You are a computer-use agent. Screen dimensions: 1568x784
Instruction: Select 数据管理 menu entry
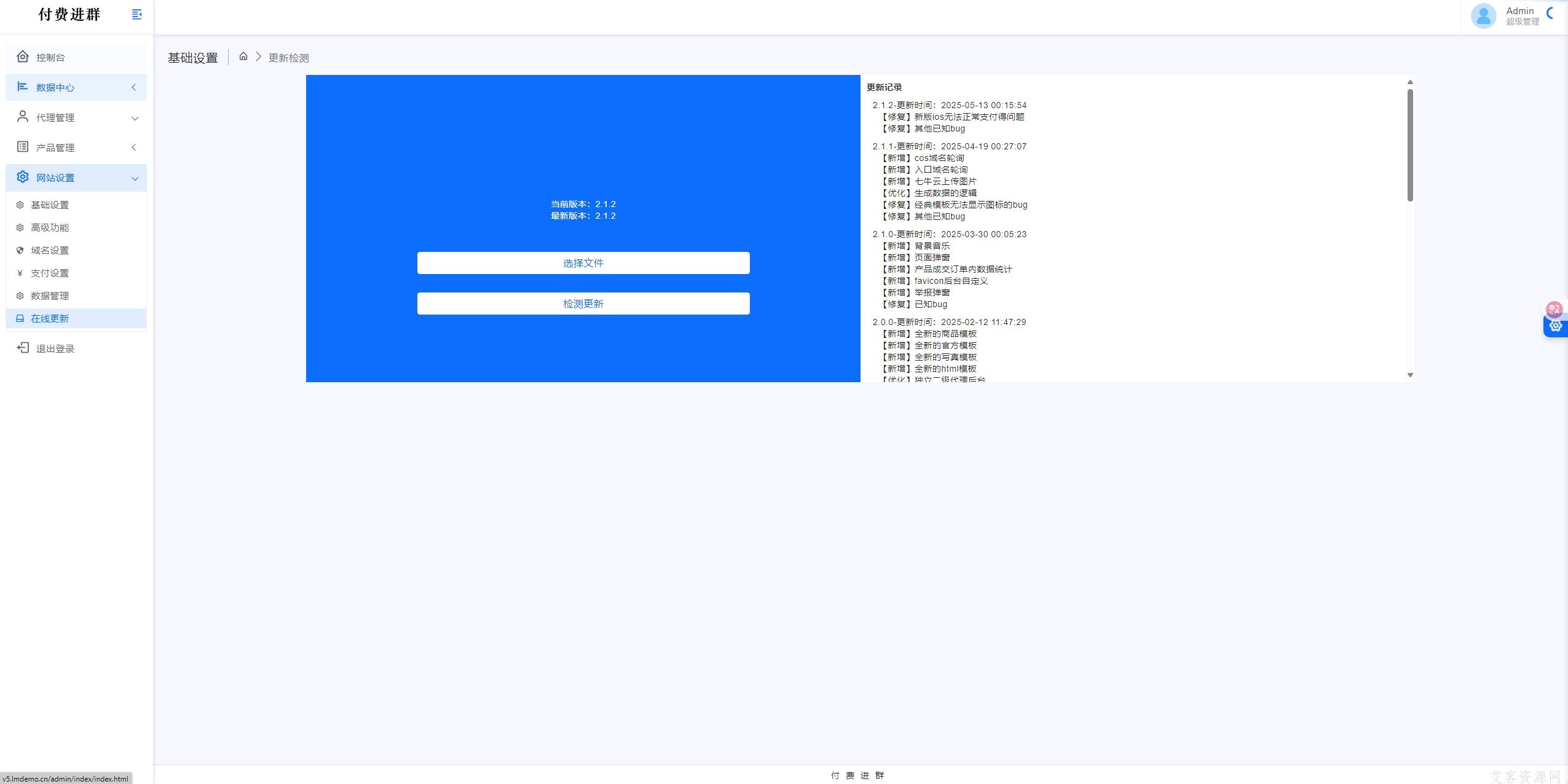(x=50, y=296)
